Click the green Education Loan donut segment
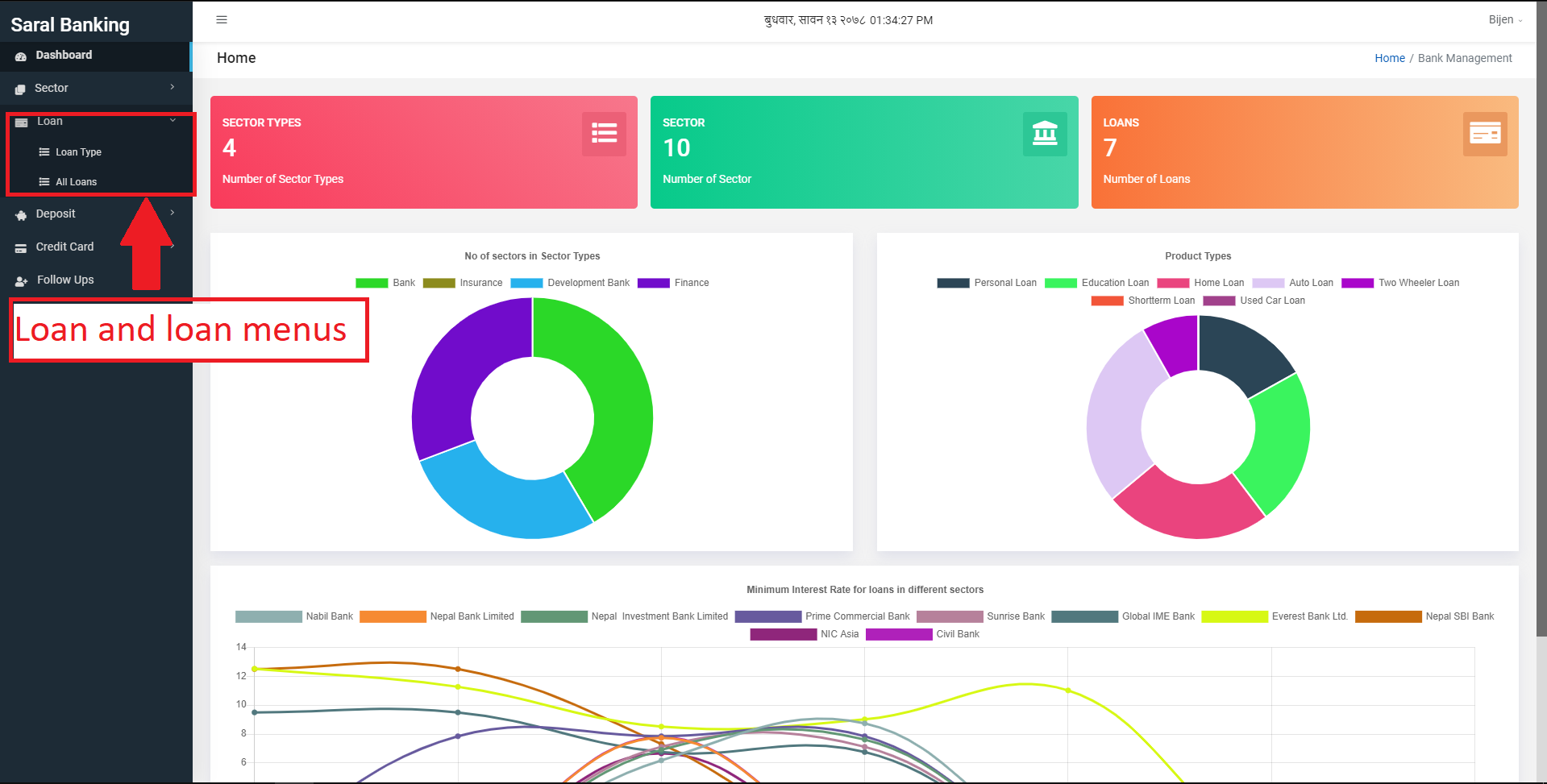 click(1279, 443)
